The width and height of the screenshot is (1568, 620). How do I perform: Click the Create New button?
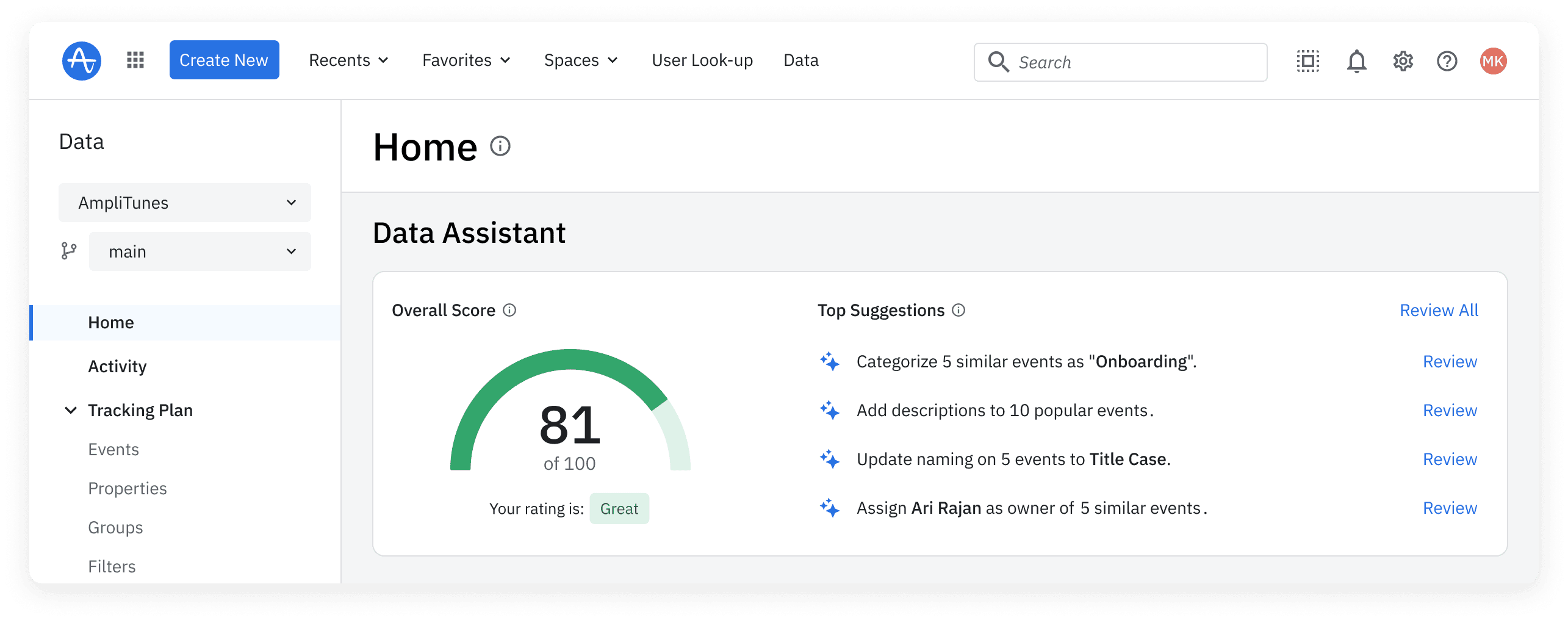click(223, 59)
